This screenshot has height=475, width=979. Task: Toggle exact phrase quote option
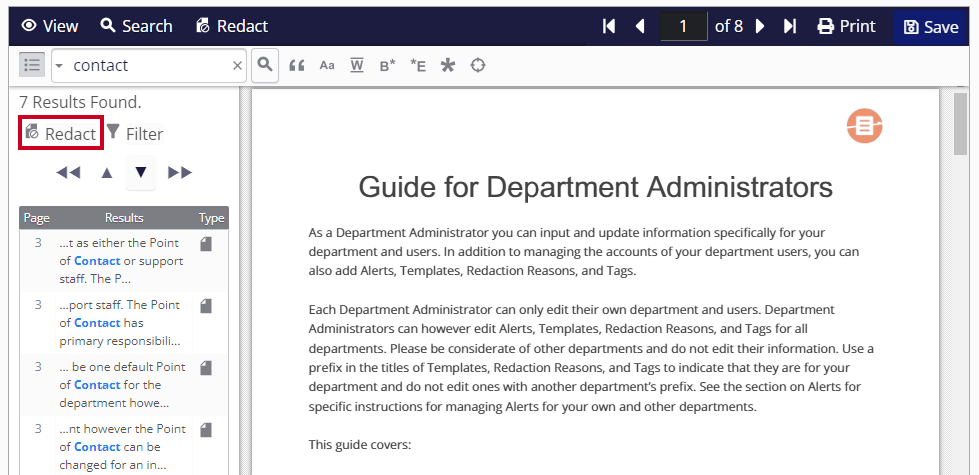click(297, 66)
